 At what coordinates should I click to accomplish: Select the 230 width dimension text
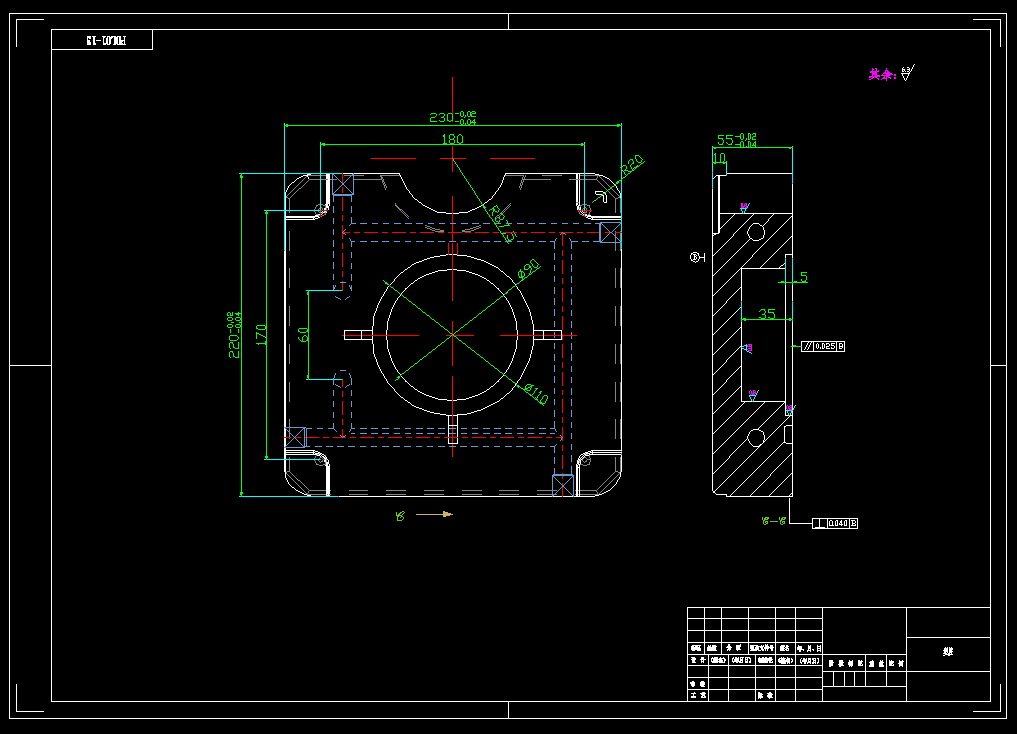(x=453, y=117)
